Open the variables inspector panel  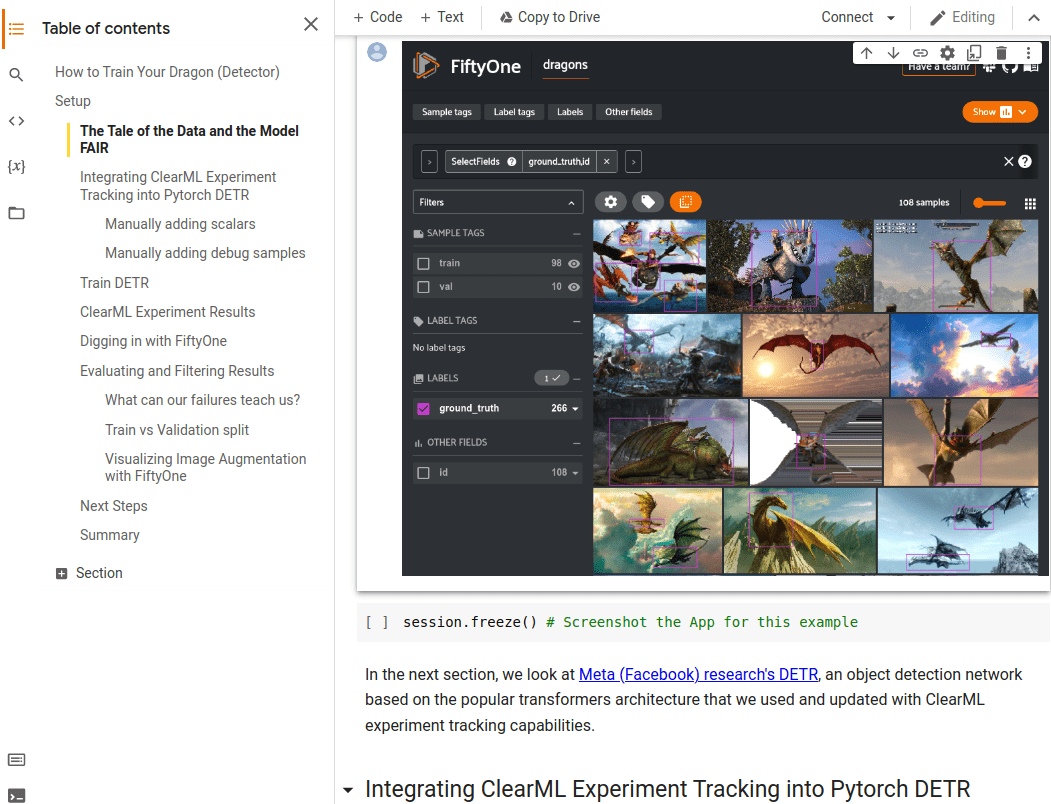click(x=16, y=166)
